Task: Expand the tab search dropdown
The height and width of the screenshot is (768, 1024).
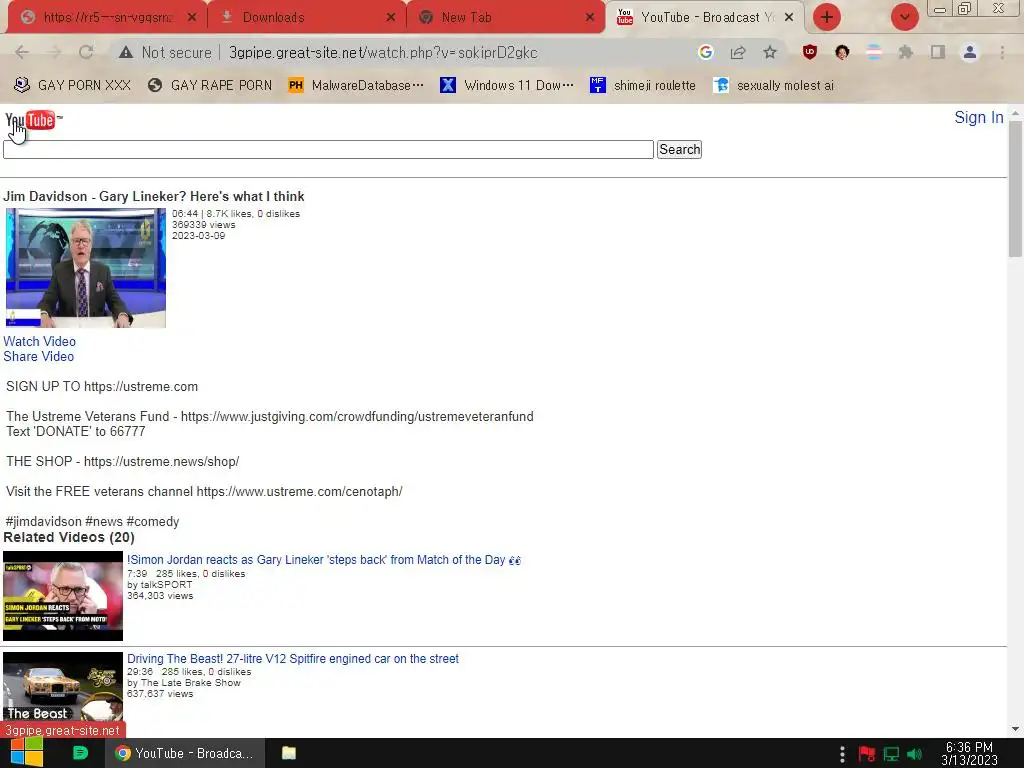Action: pyautogui.click(x=904, y=17)
